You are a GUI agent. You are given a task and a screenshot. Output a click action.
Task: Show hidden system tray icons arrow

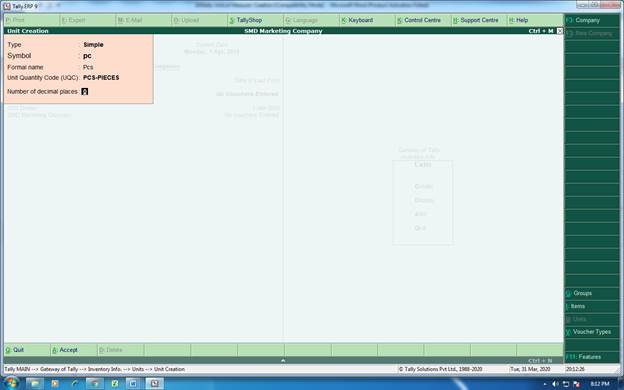(545, 384)
